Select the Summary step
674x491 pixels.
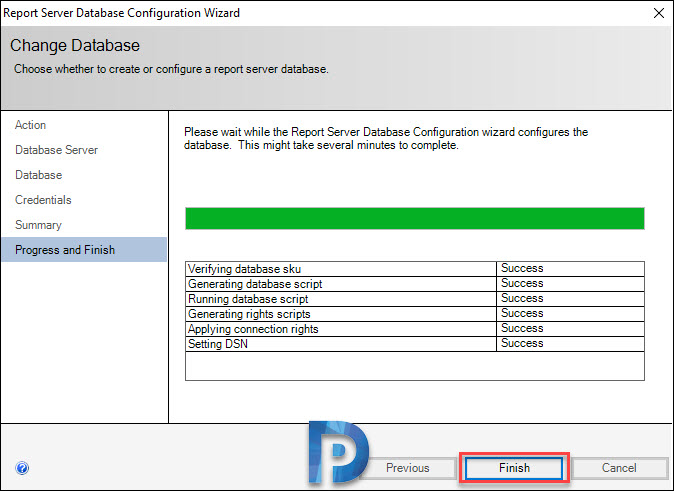[x=38, y=224]
